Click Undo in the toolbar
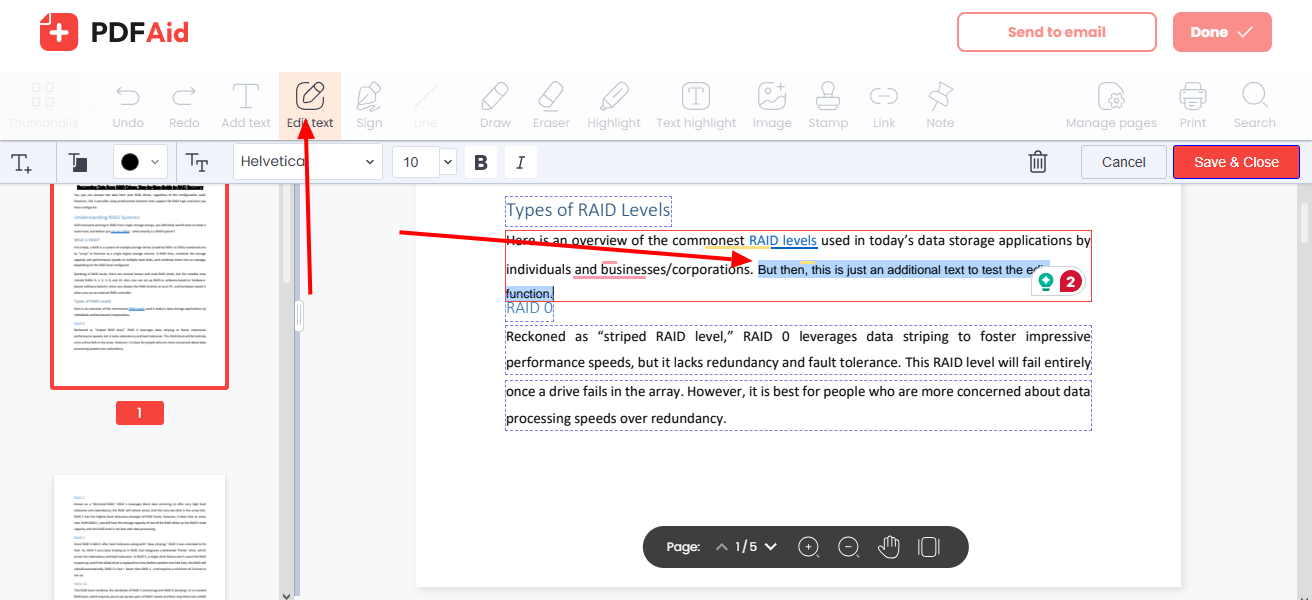This screenshot has height=600, width=1312. tap(128, 105)
